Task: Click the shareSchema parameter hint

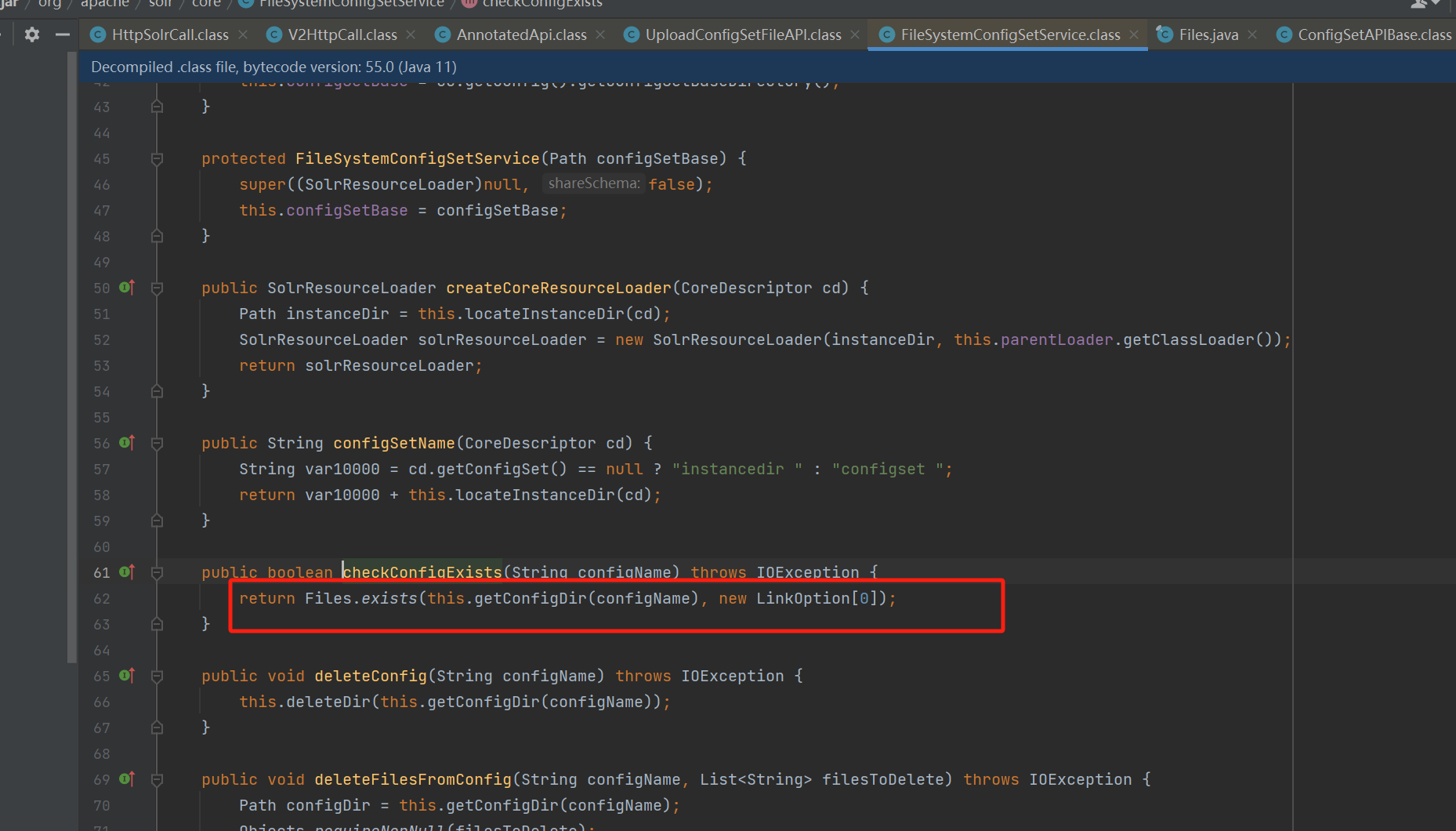Action: tap(593, 183)
